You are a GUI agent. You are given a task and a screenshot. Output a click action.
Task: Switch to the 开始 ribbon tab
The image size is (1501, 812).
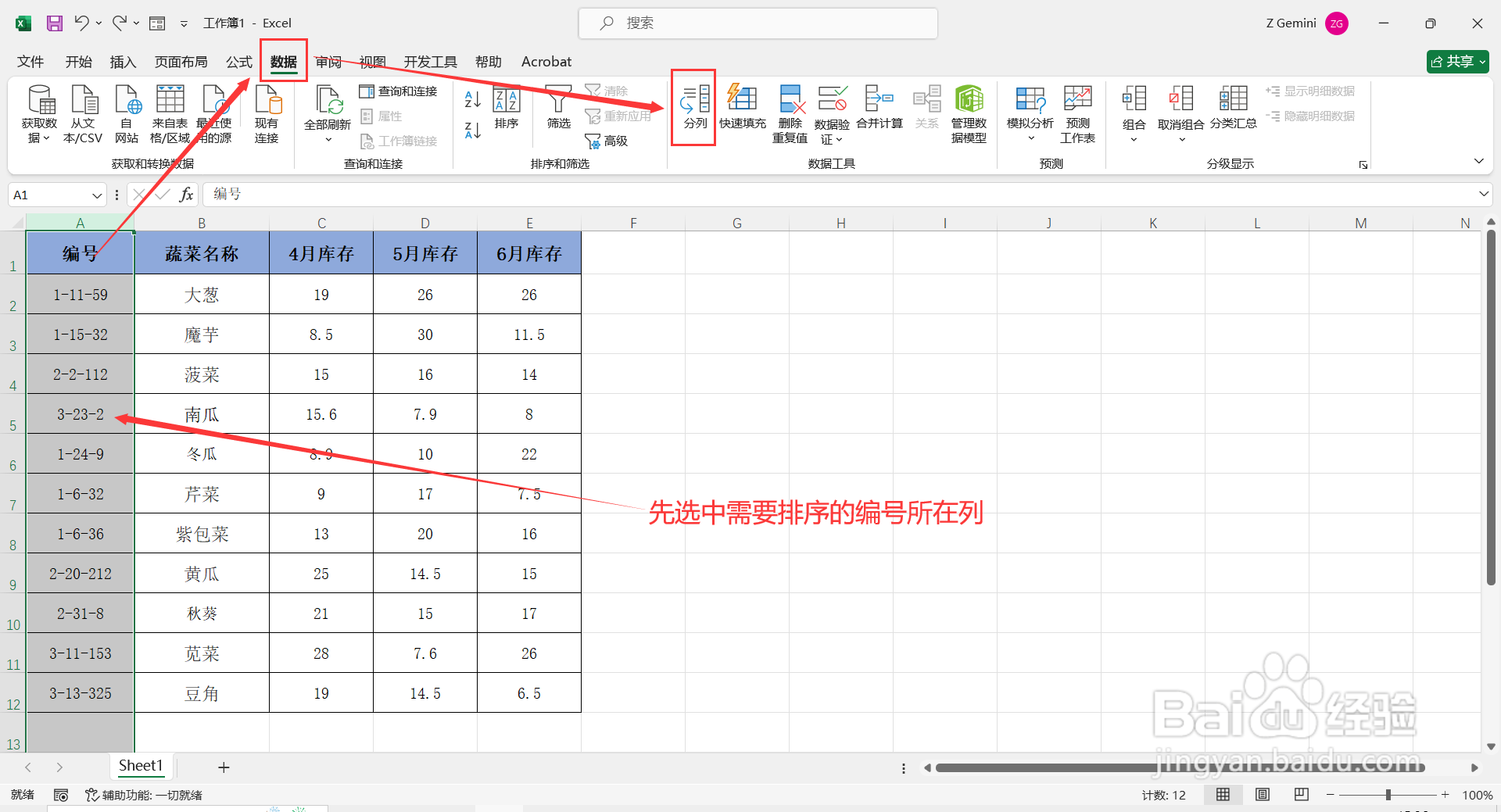coord(77,62)
